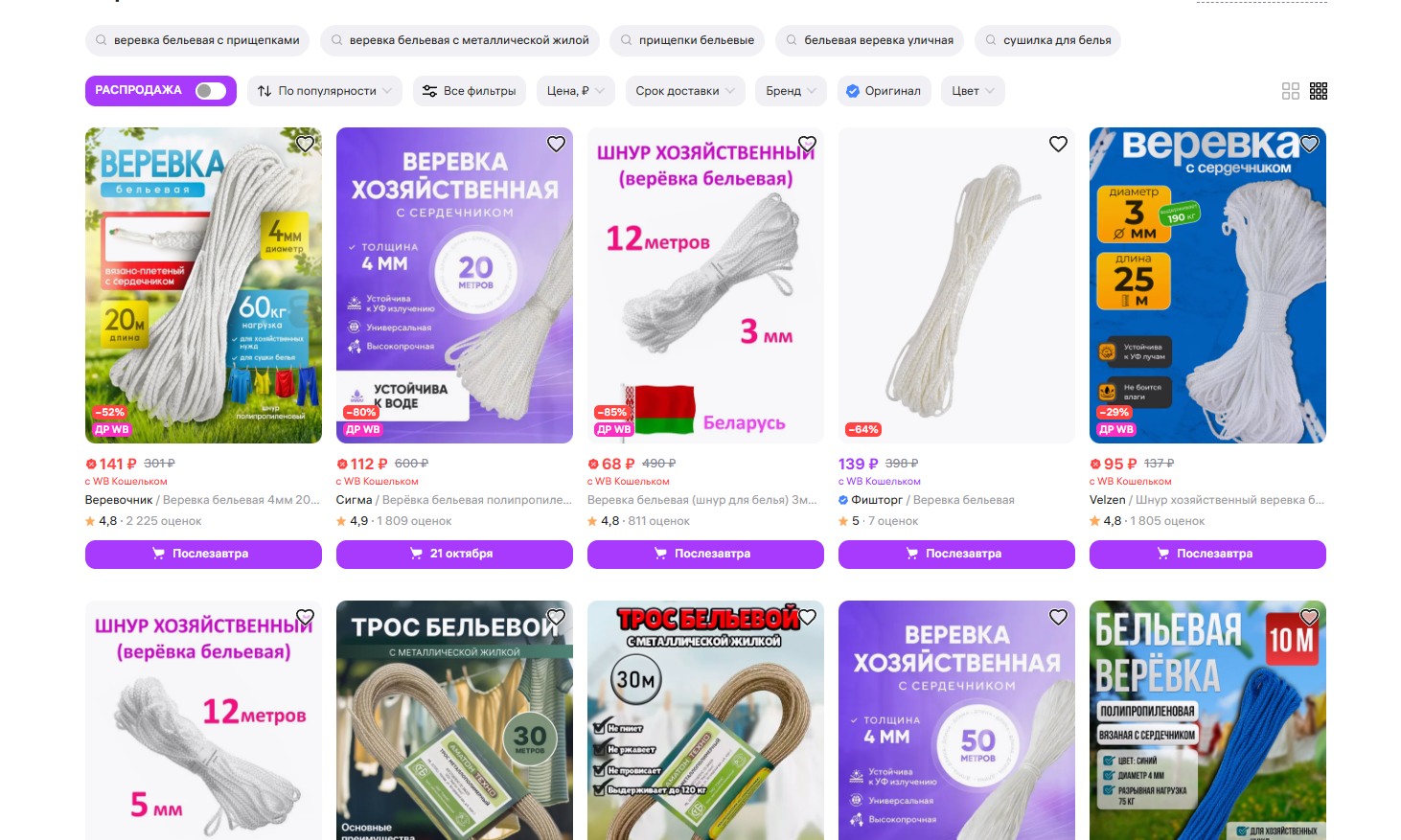Screen dimensions: 1401x840
Task: Expand the Цена, ₽ filter
Action: point(575,91)
